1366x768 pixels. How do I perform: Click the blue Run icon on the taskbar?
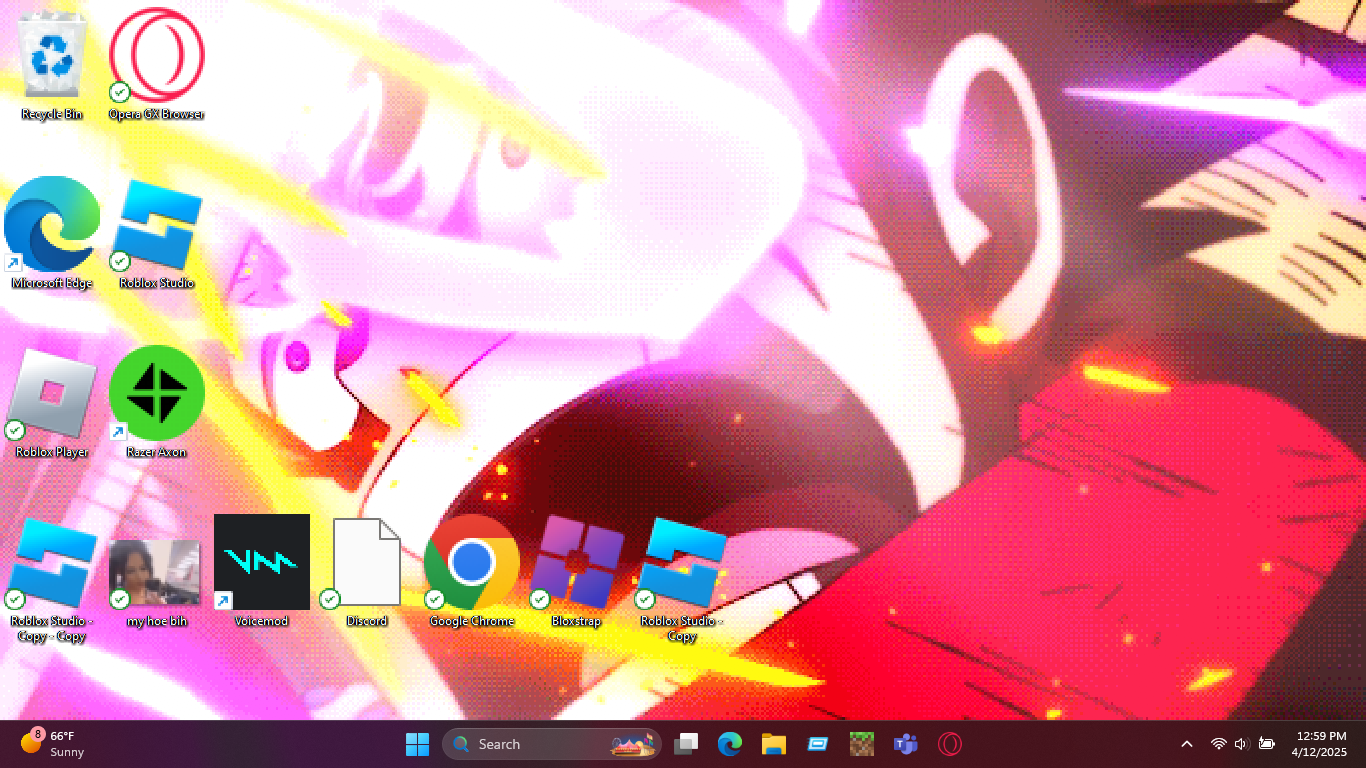818,744
